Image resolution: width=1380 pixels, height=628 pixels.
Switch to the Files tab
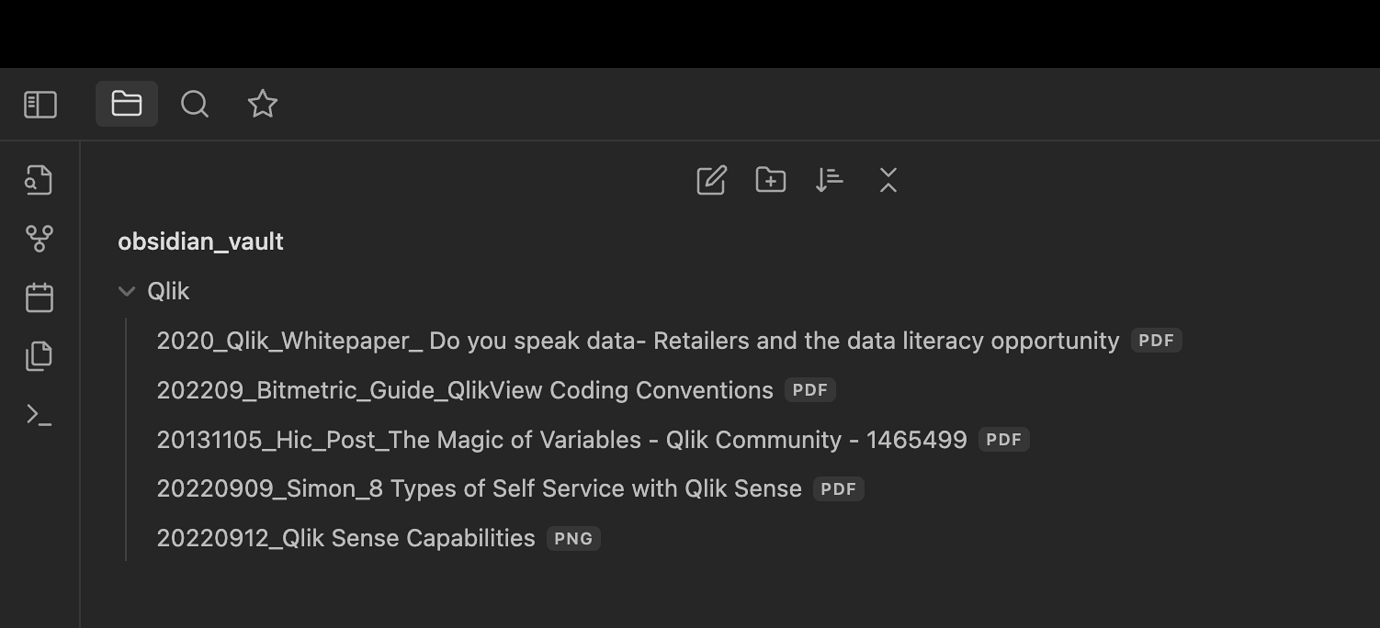(x=126, y=103)
